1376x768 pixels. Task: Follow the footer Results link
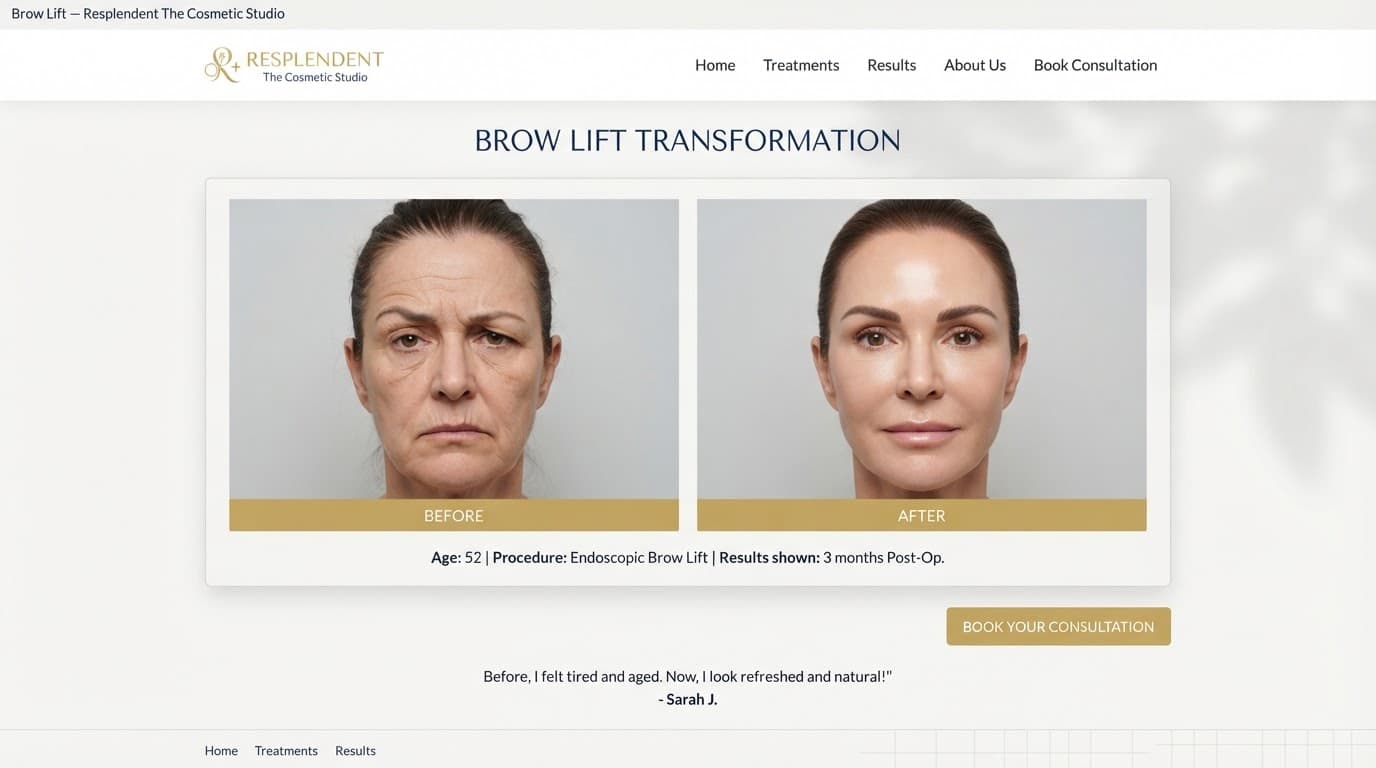tap(355, 751)
